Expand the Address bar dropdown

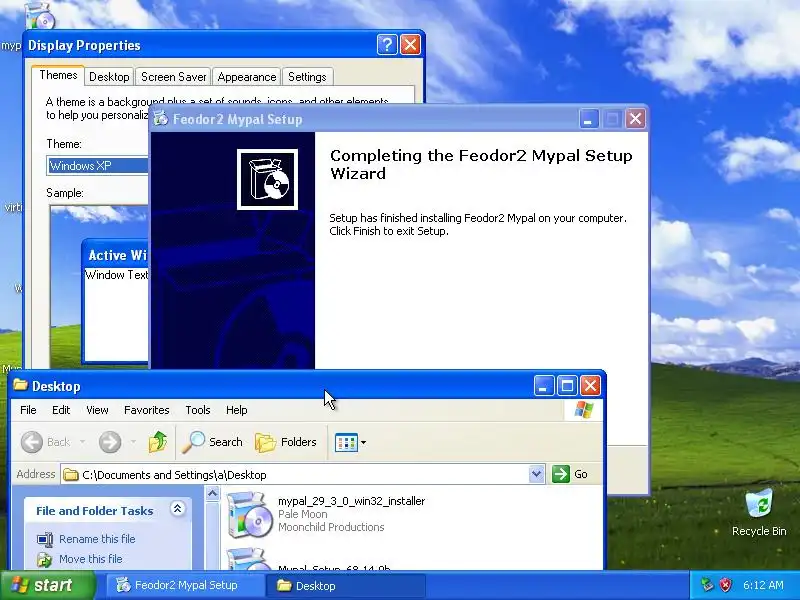536,474
